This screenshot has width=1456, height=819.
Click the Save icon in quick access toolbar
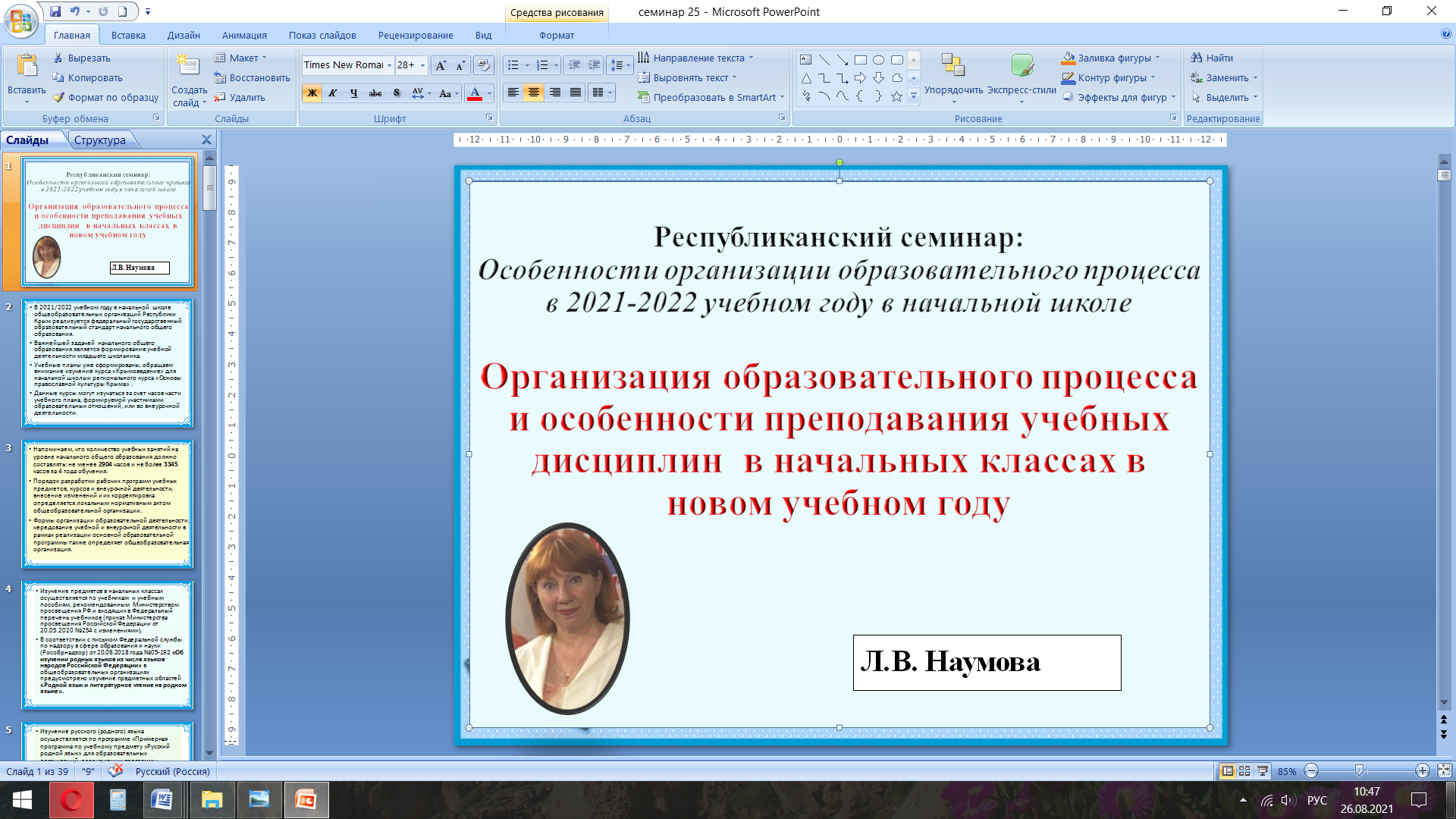click(55, 11)
